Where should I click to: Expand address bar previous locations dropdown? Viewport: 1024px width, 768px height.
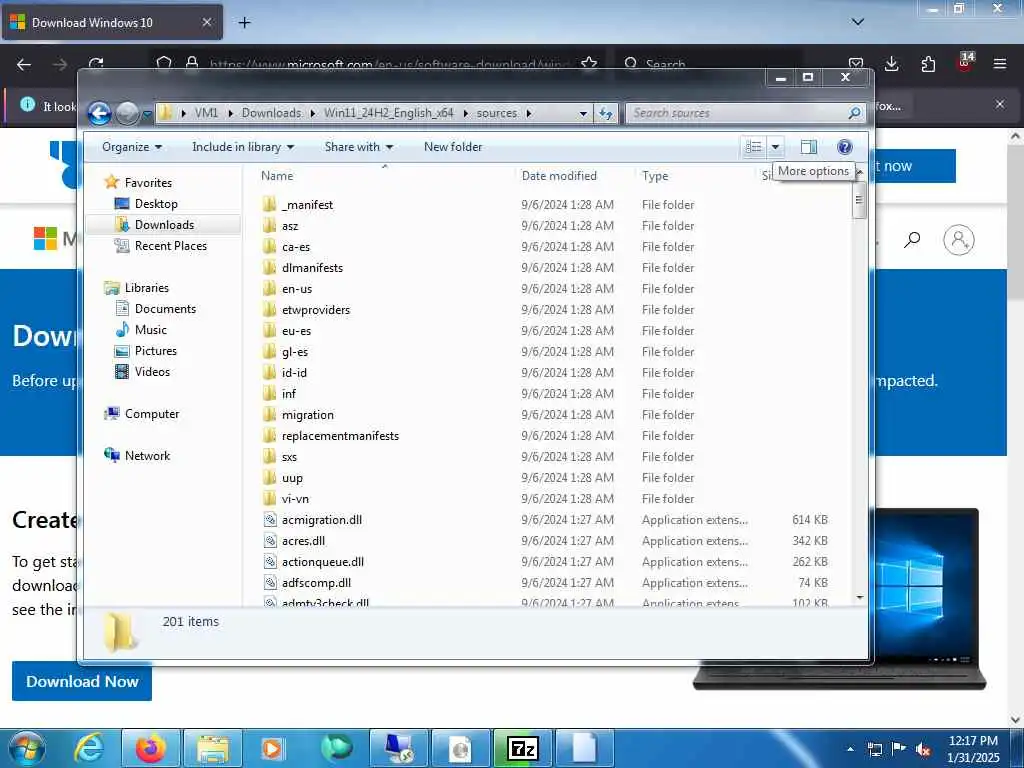coord(583,114)
